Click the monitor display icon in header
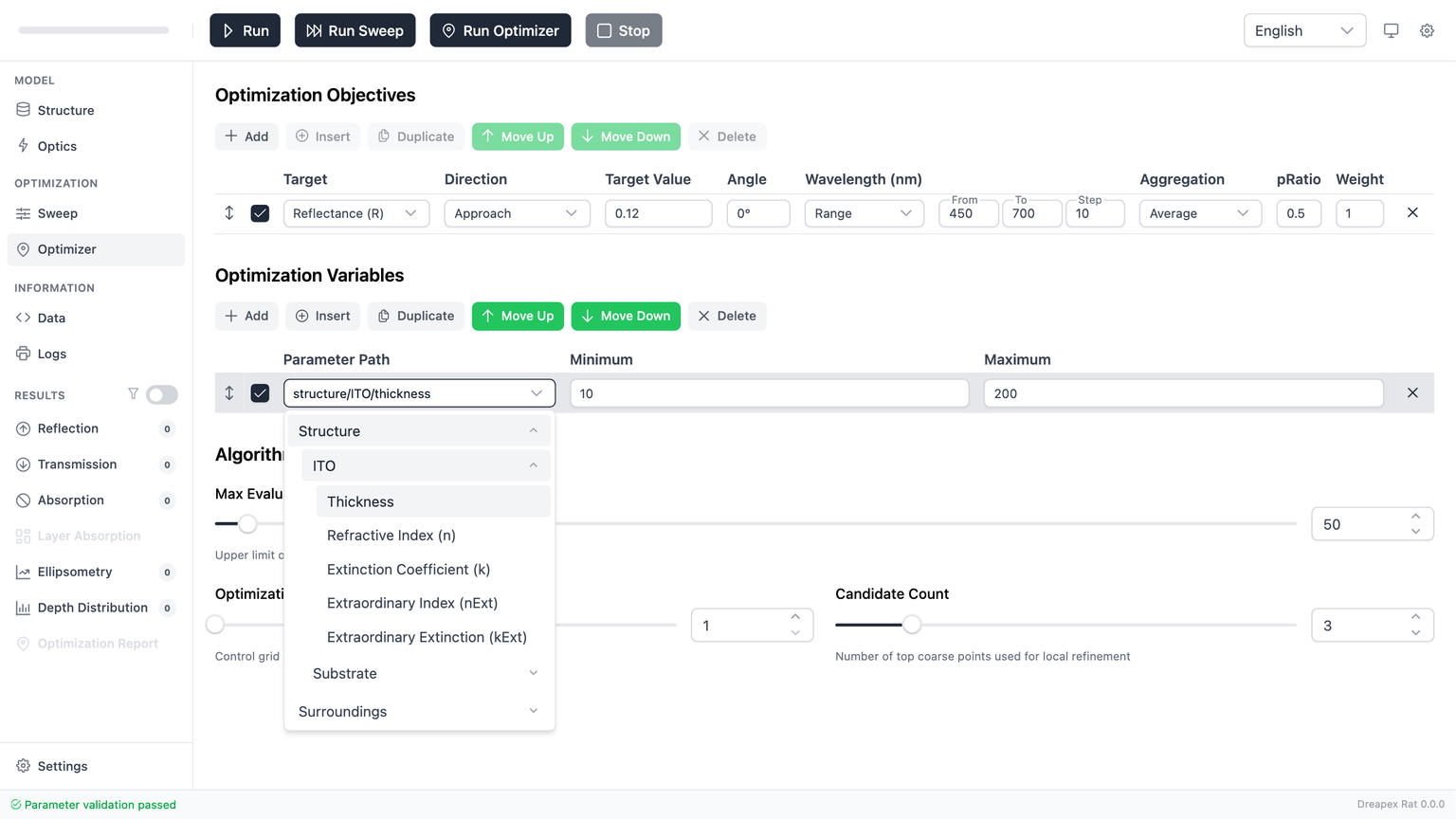The width and height of the screenshot is (1456, 819). 1391,30
